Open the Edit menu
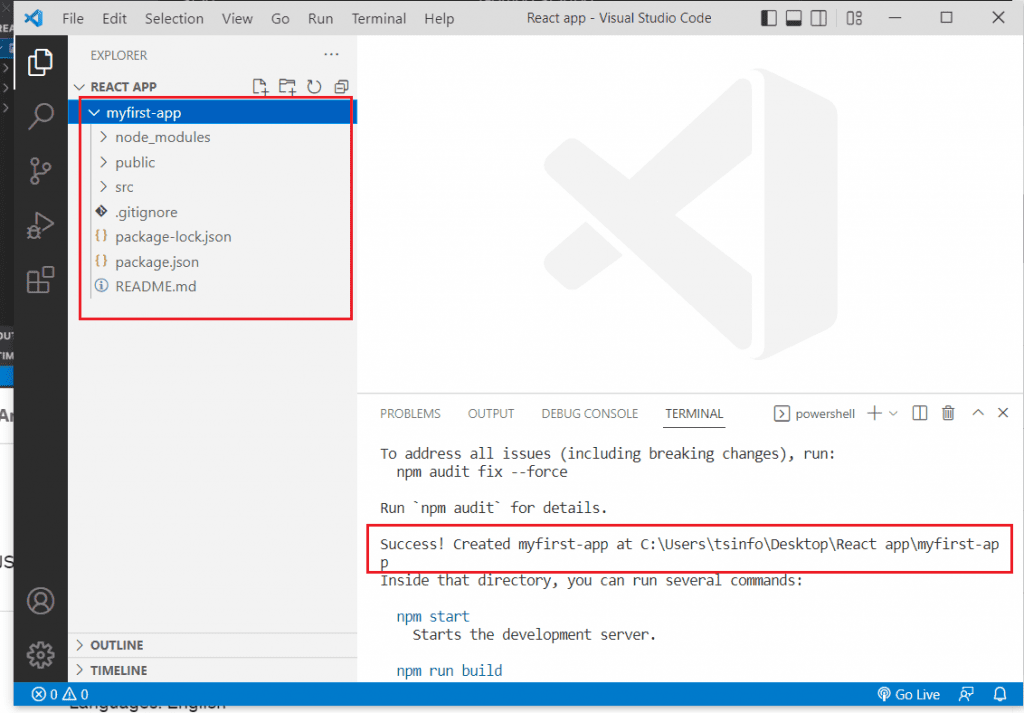 [114, 18]
